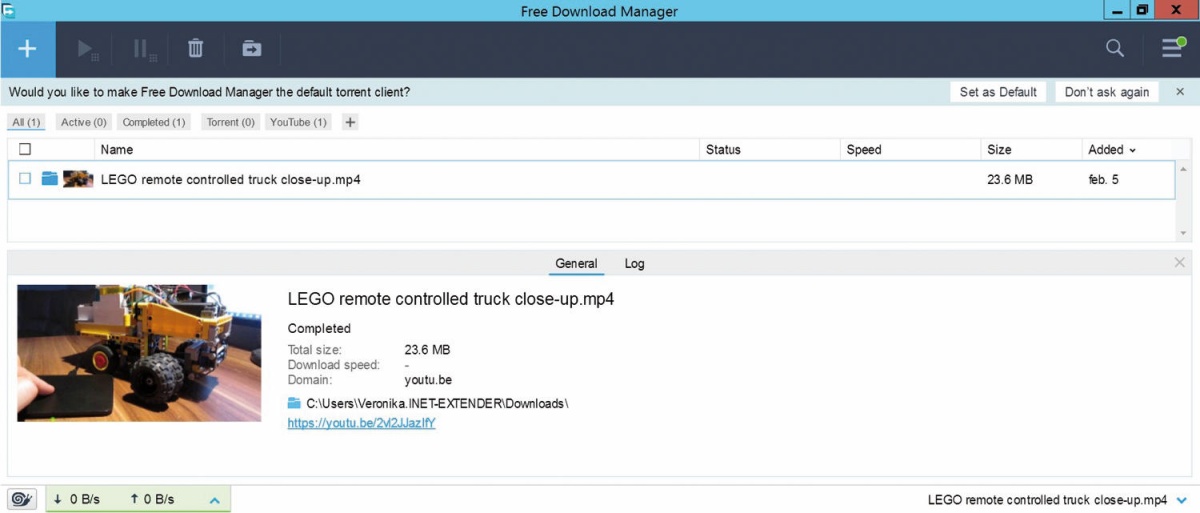Open folder icon in LEGO download row
1200x513 pixels.
pos(50,179)
